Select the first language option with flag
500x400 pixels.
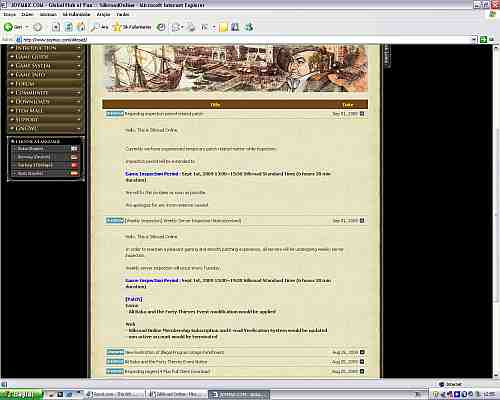[45, 149]
